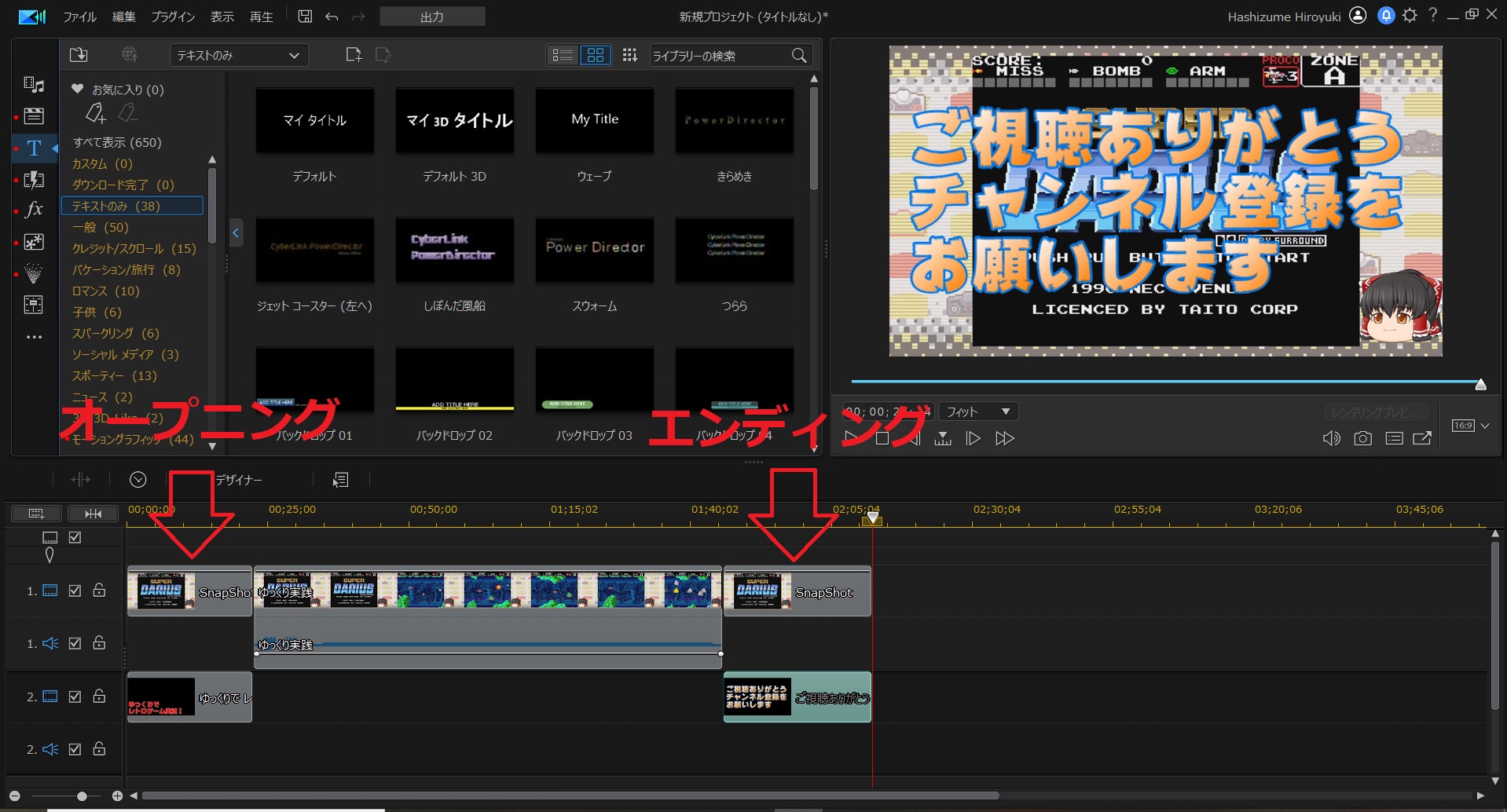Image resolution: width=1507 pixels, height=812 pixels.
Task: Open the Chapter Room icon in the sidebar
Action: coord(34,305)
